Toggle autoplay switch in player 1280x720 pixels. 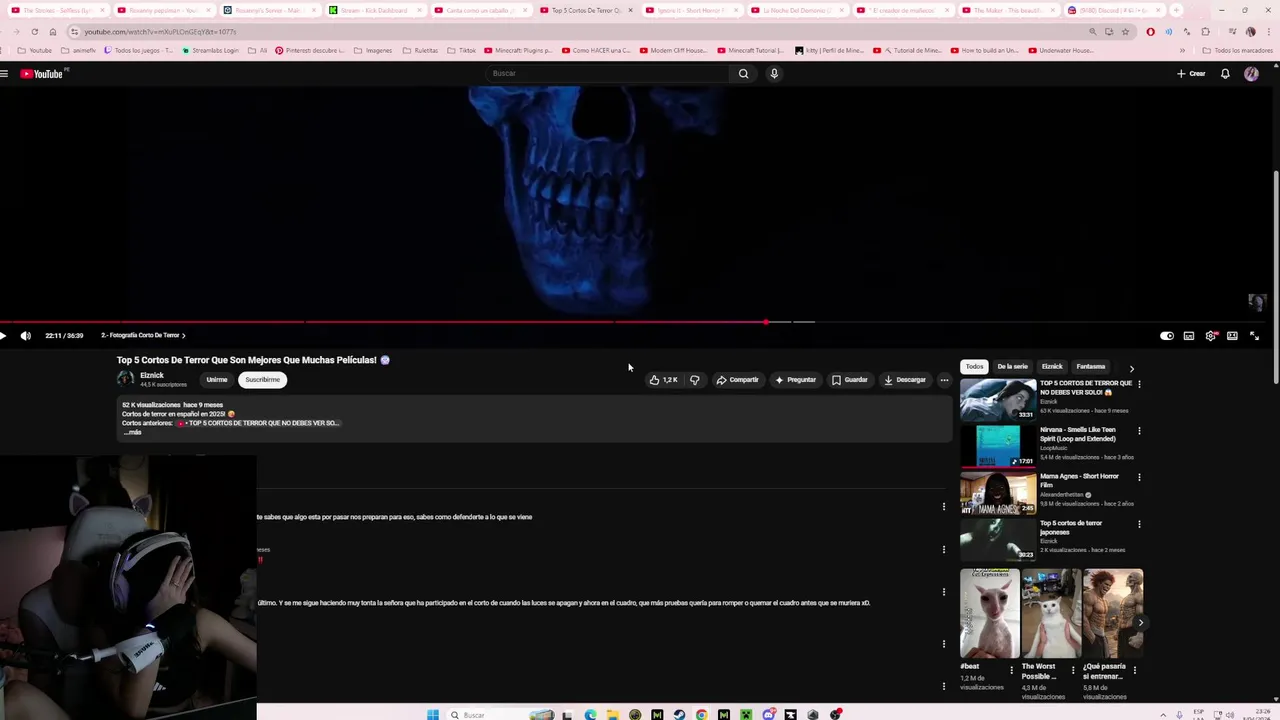(x=1166, y=336)
